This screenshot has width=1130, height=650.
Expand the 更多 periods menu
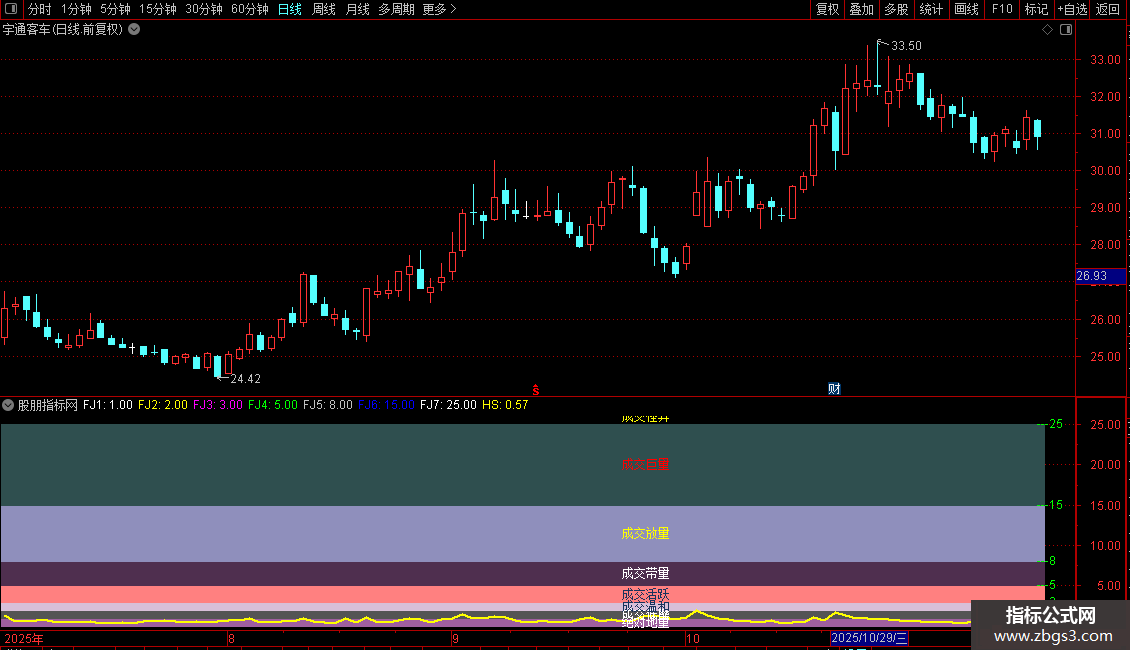pyautogui.click(x=439, y=9)
